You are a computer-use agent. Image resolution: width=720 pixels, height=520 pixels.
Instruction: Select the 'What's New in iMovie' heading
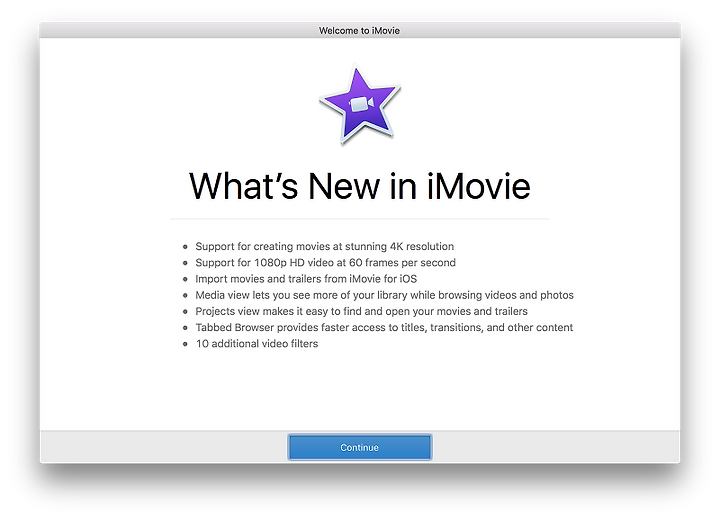click(360, 186)
